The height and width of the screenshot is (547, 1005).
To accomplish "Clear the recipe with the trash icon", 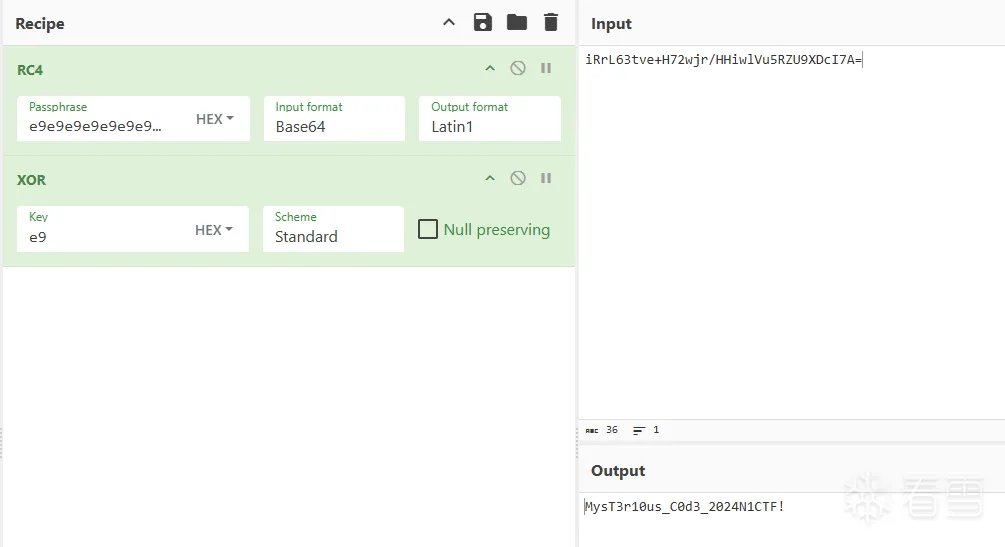I will coord(550,22).
